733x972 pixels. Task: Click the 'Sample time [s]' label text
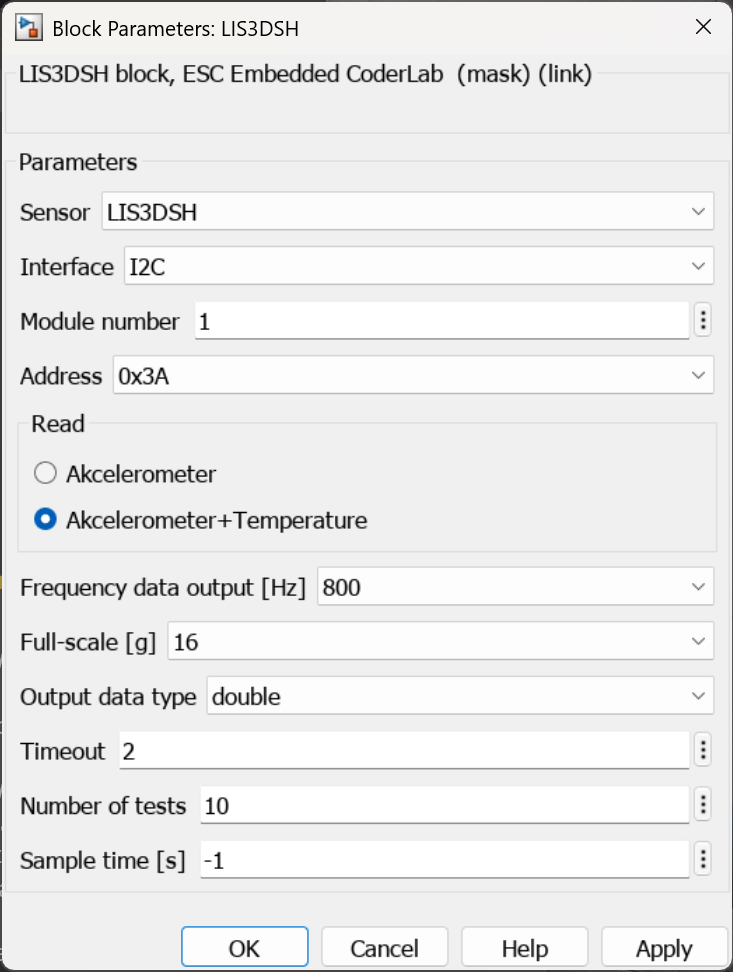point(103,860)
